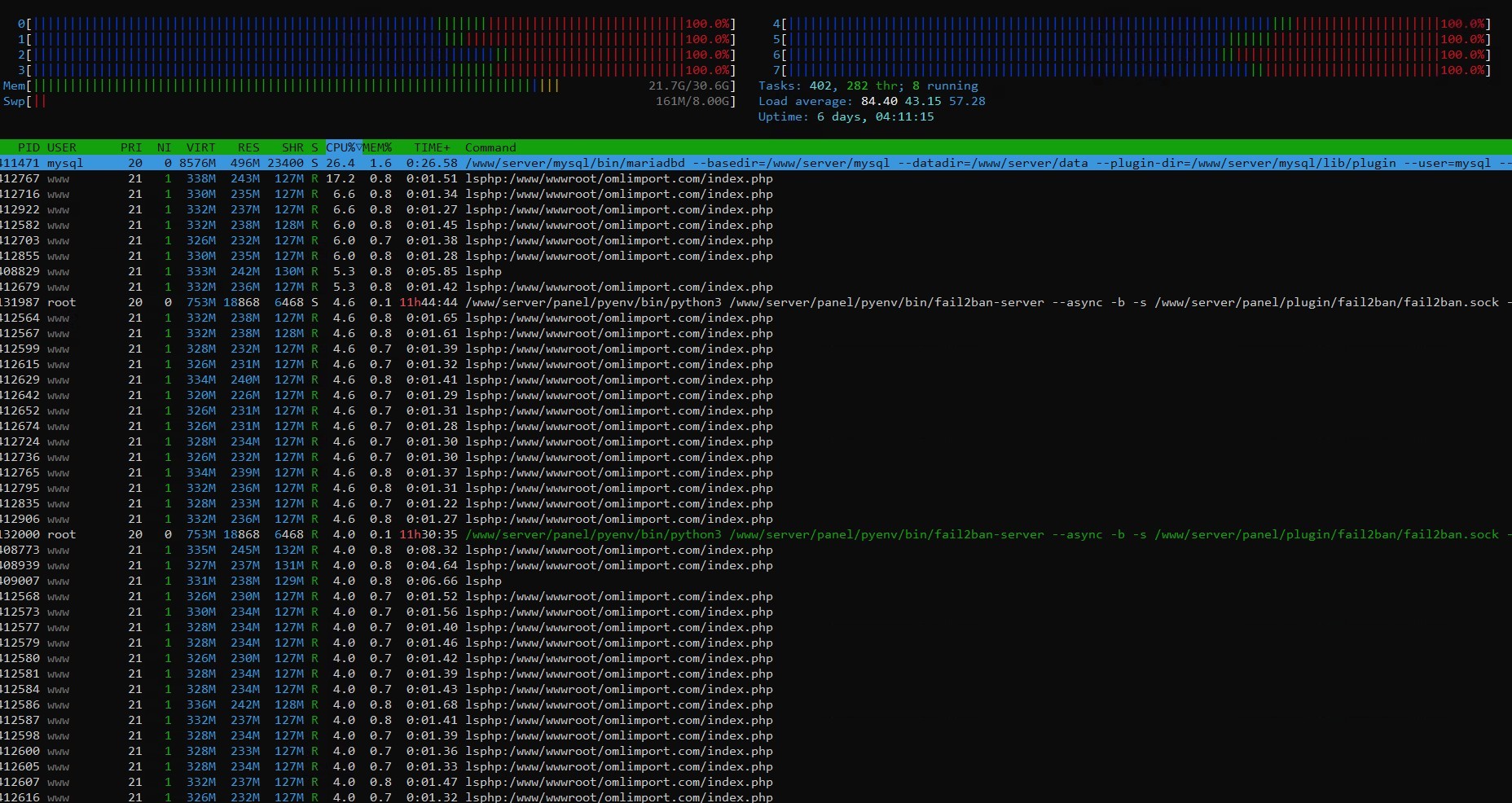Screen dimensions: 1512x803
Task: Click the Swp usage bar meter
Action: tap(369, 102)
